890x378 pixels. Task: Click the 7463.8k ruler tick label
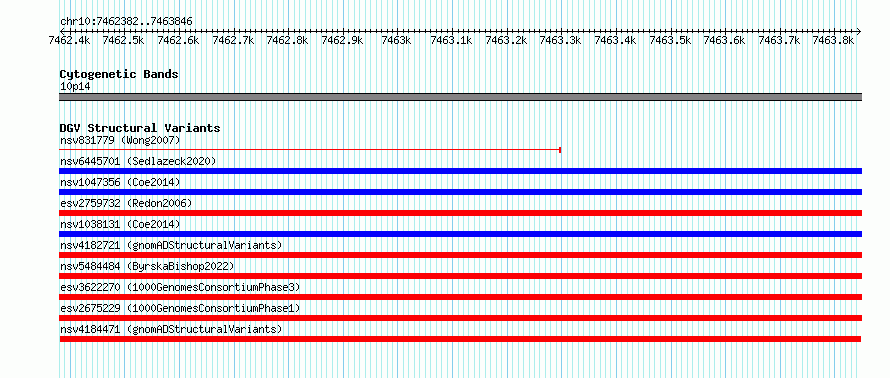833,40
